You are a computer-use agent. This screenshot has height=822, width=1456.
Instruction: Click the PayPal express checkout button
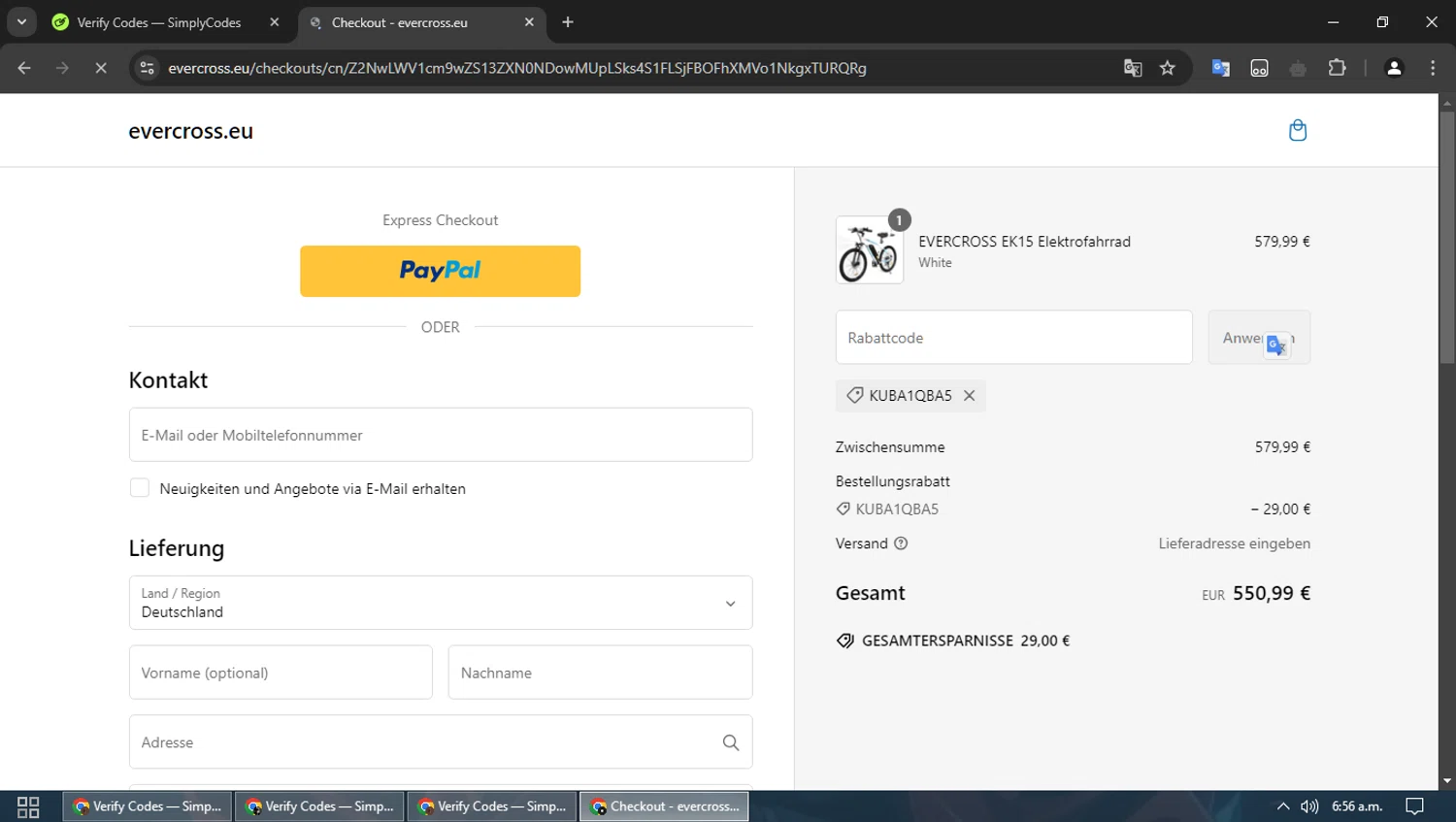point(440,271)
